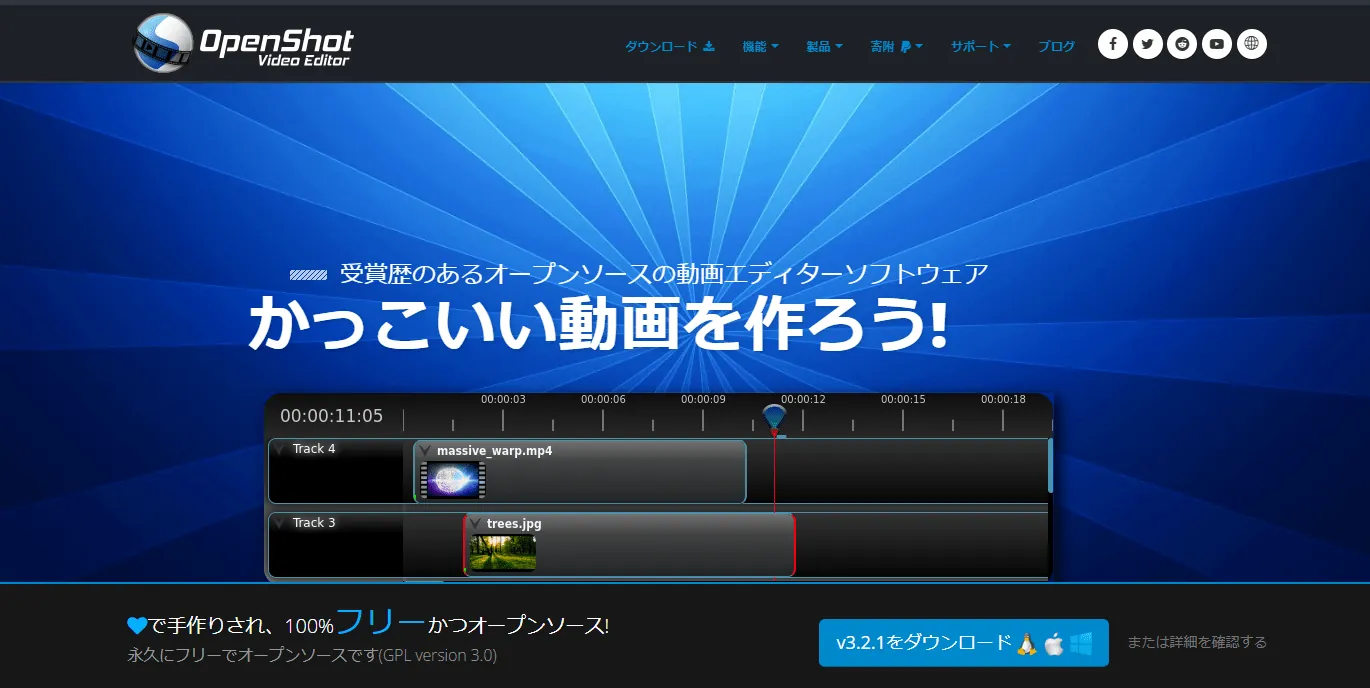Click the Windows icon on download button
The height and width of the screenshot is (688, 1370).
coord(1080,643)
